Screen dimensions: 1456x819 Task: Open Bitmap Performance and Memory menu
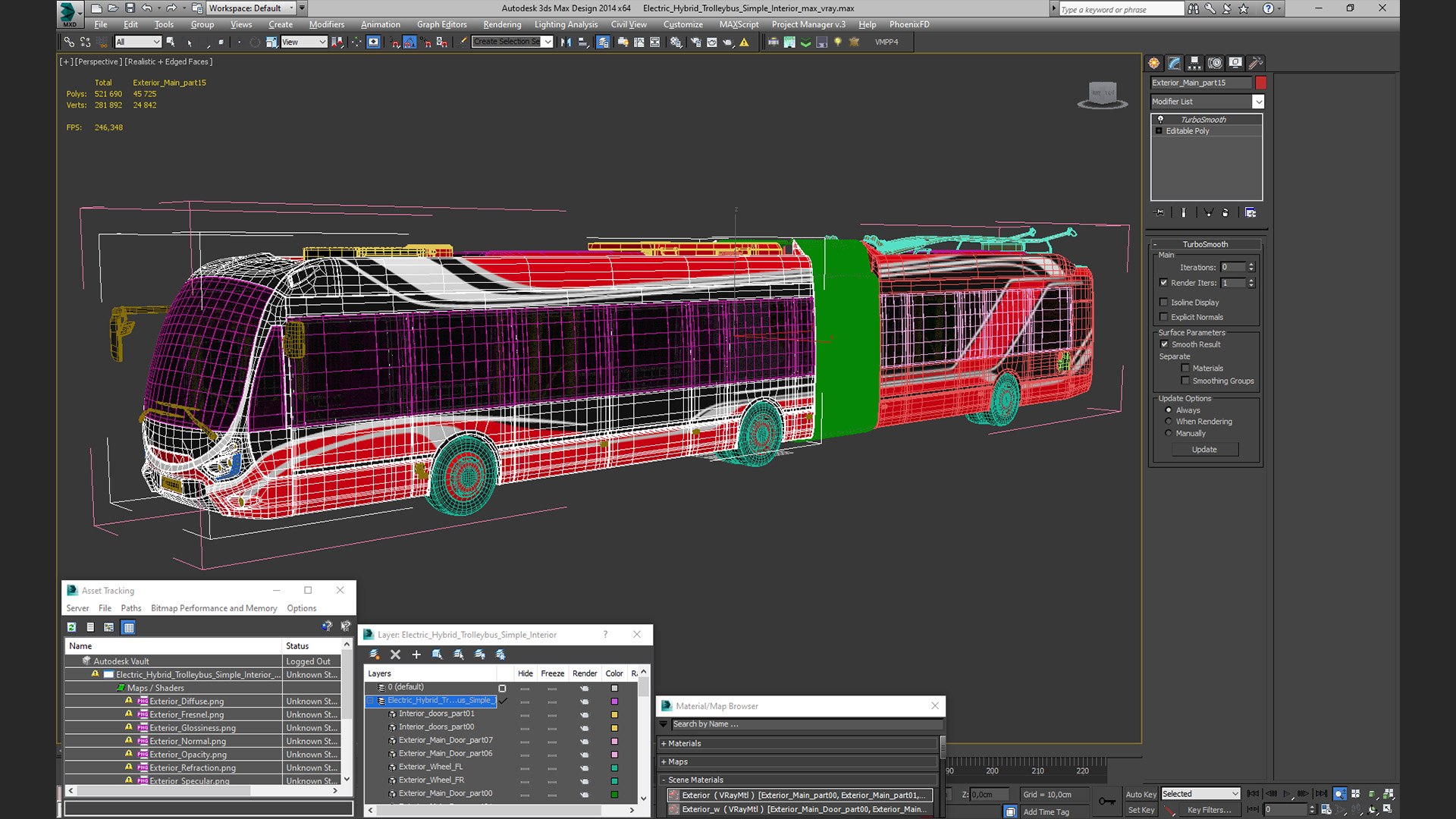[x=214, y=608]
